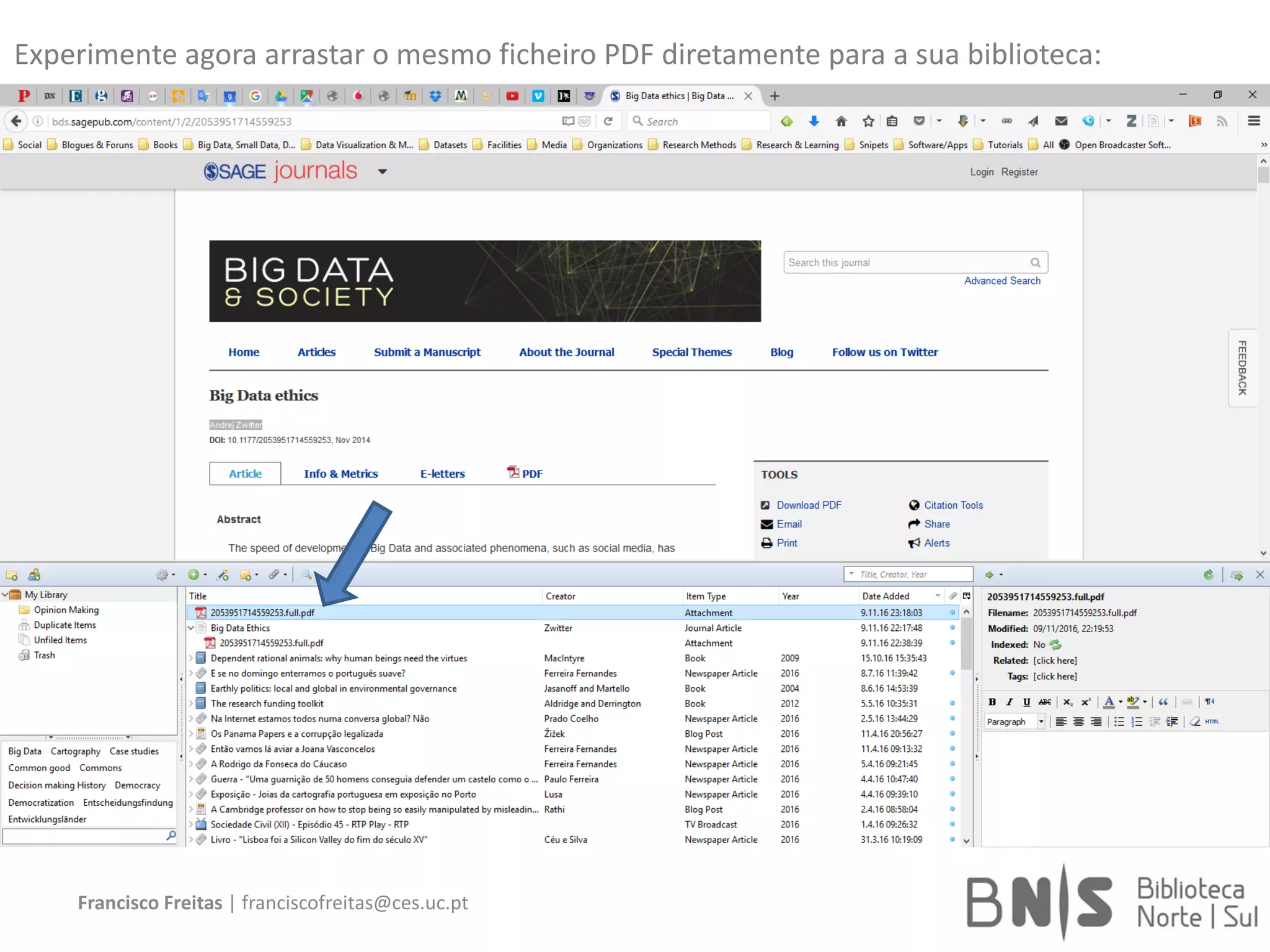
Task: Open the Special Themes menu item
Action: pyautogui.click(x=691, y=352)
